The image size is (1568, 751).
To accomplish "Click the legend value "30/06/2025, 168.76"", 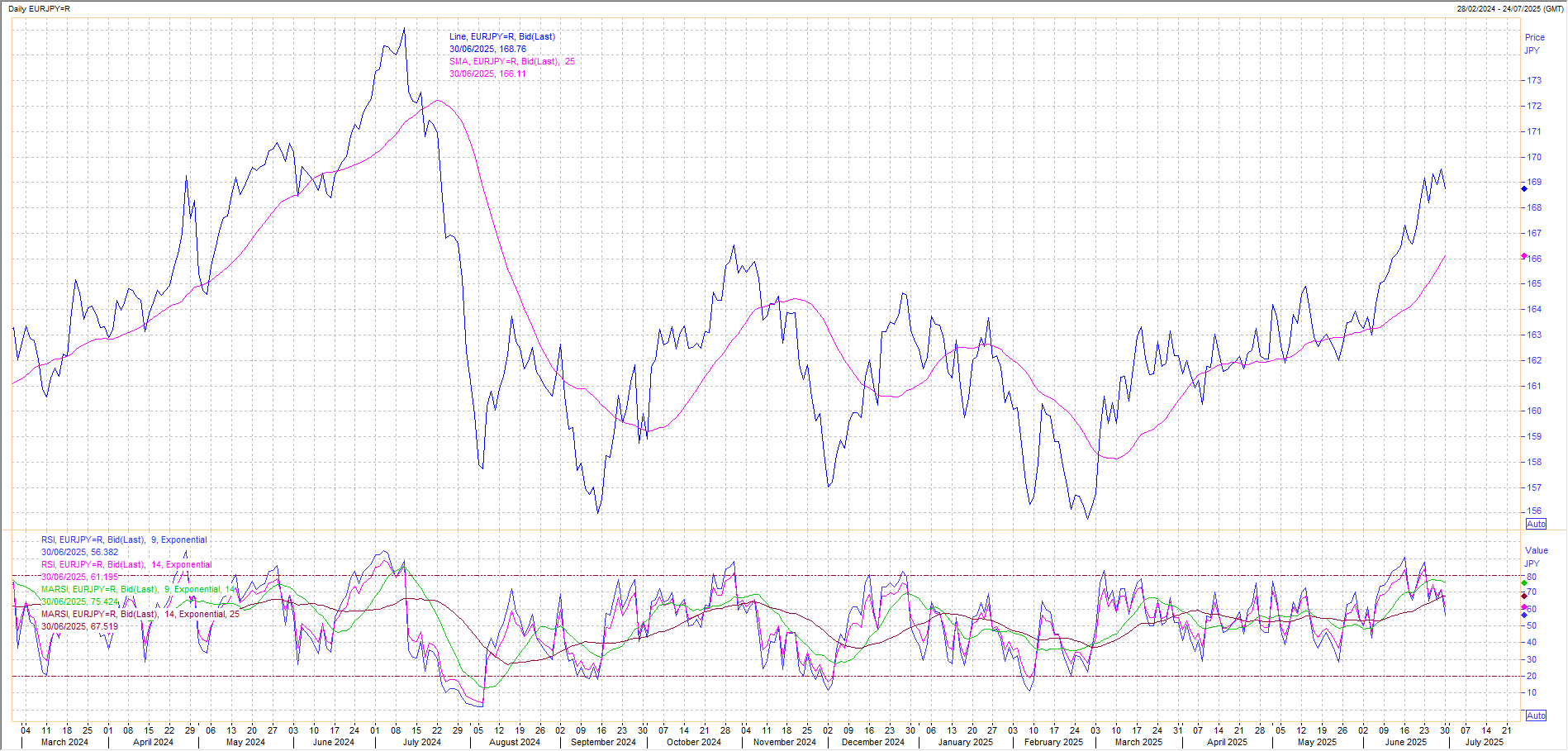I will pos(487,49).
